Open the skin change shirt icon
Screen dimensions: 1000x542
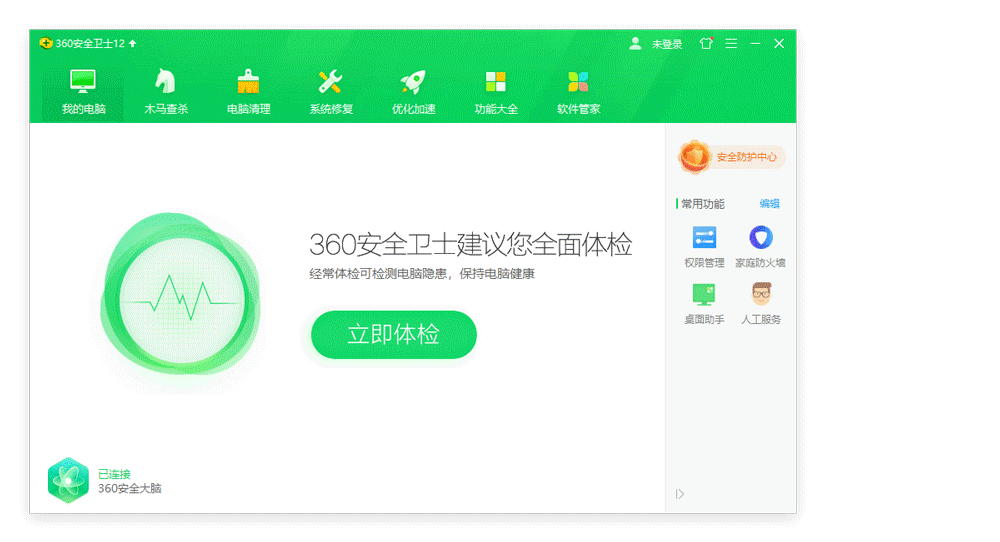tap(706, 44)
